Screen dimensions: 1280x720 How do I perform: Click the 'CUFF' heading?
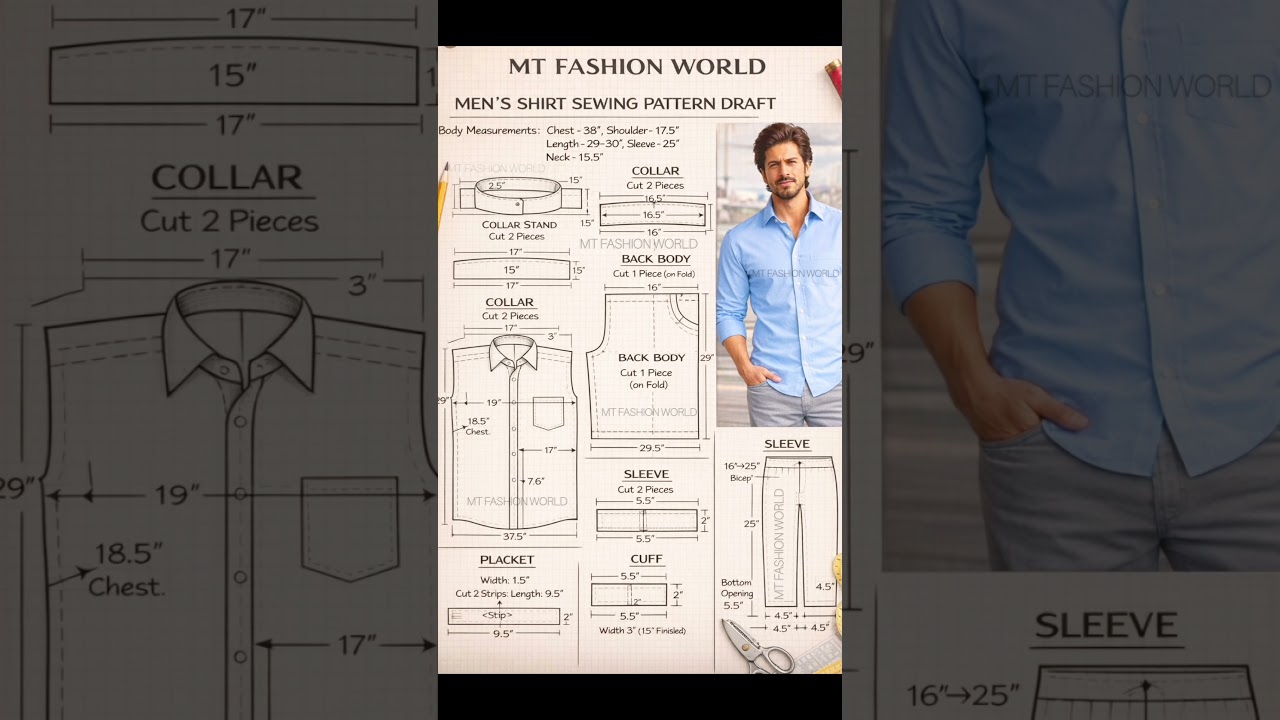point(647,559)
